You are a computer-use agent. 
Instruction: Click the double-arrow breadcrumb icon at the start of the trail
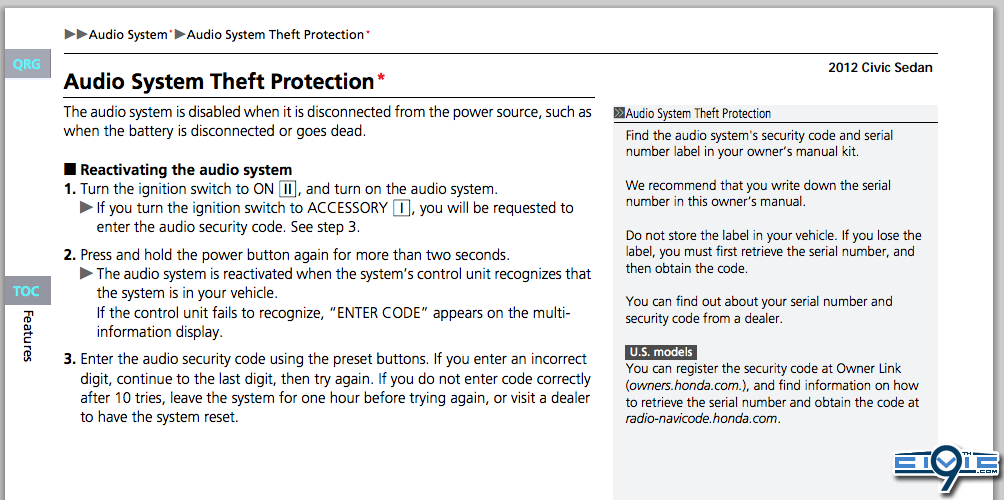pos(76,35)
